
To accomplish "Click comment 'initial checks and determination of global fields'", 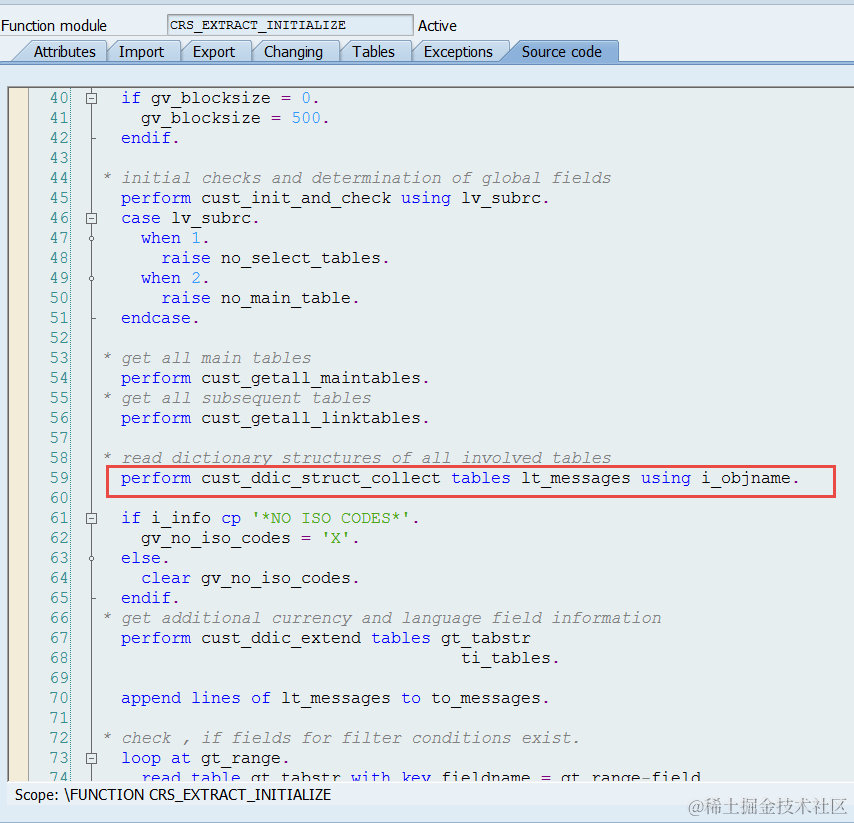I will (x=366, y=178).
